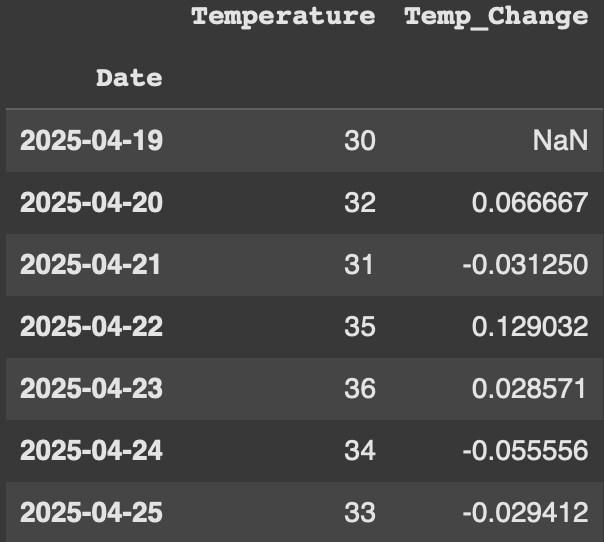This screenshot has height=542, width=604.
Task: Click the Temp_Change column header
Action: (496, 17)
